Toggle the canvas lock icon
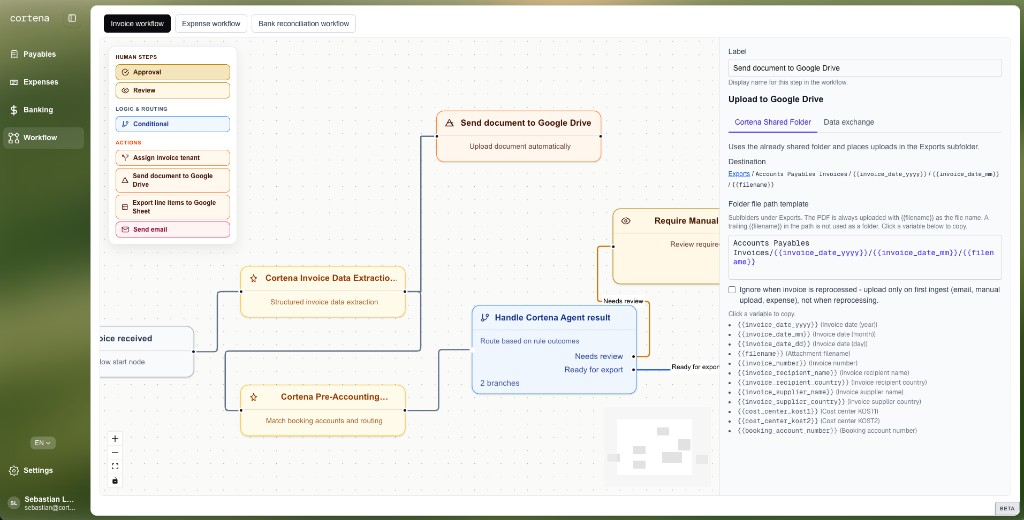Viewport: 1024px width, 520px height. tap(115, 481)
